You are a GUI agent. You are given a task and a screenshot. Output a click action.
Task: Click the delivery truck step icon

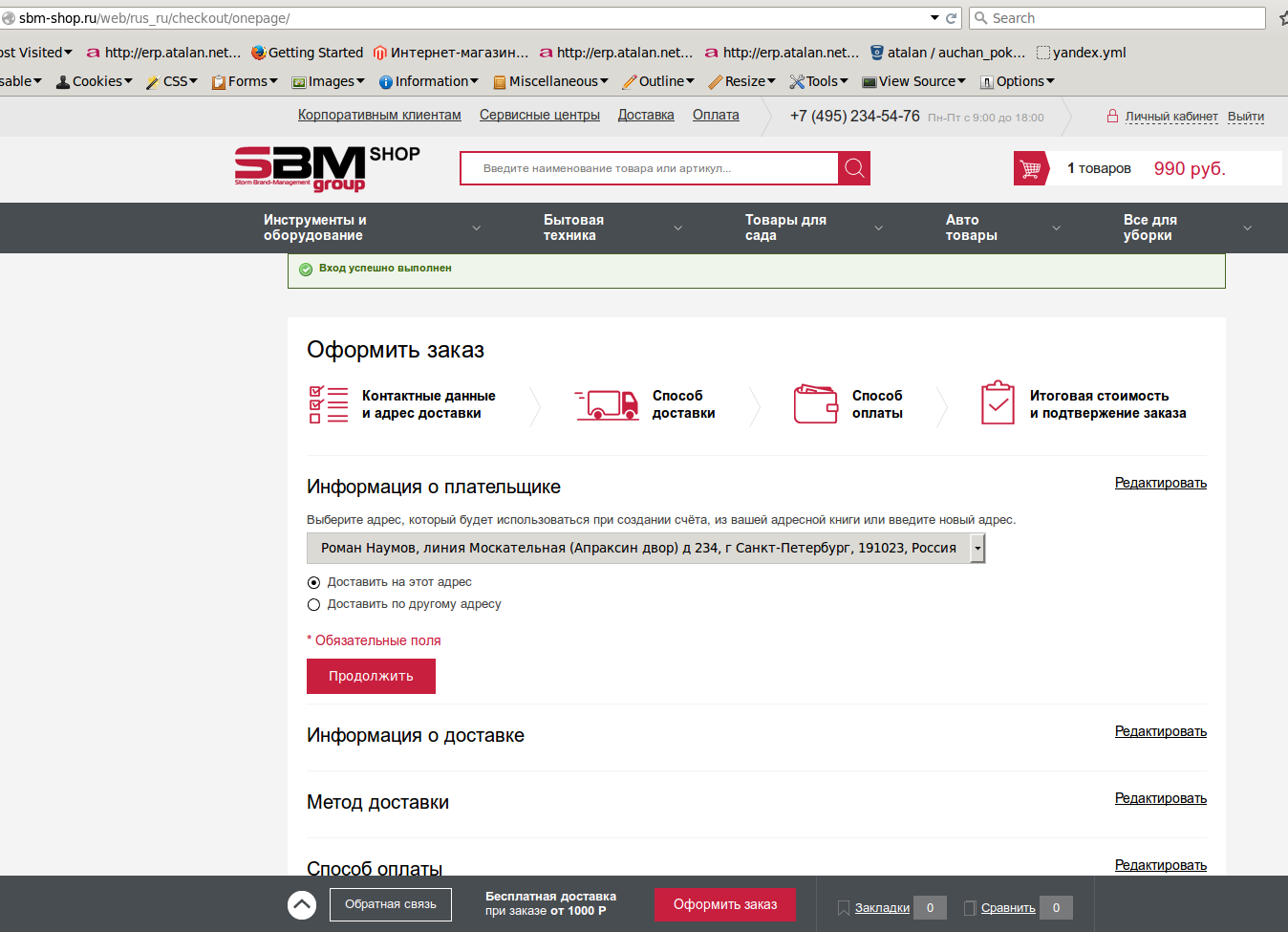607,404
